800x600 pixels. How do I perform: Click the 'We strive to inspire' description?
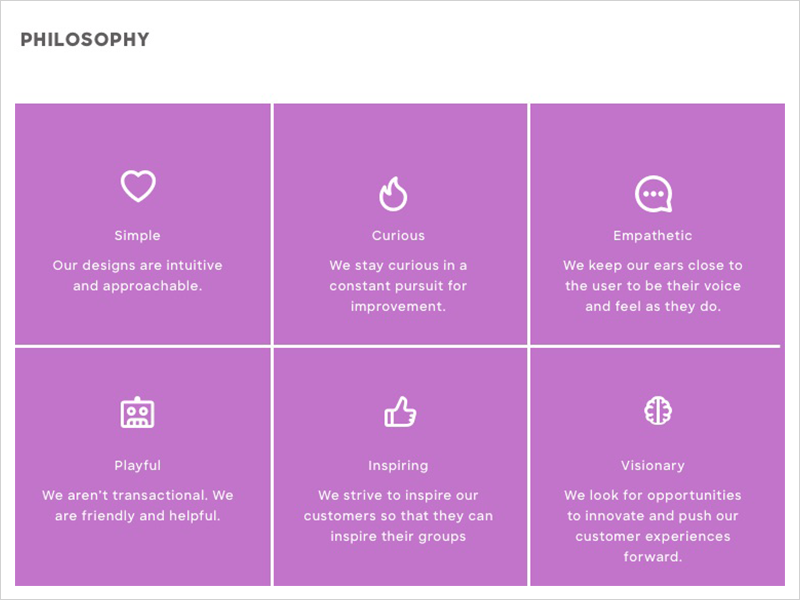coord(398,515)
